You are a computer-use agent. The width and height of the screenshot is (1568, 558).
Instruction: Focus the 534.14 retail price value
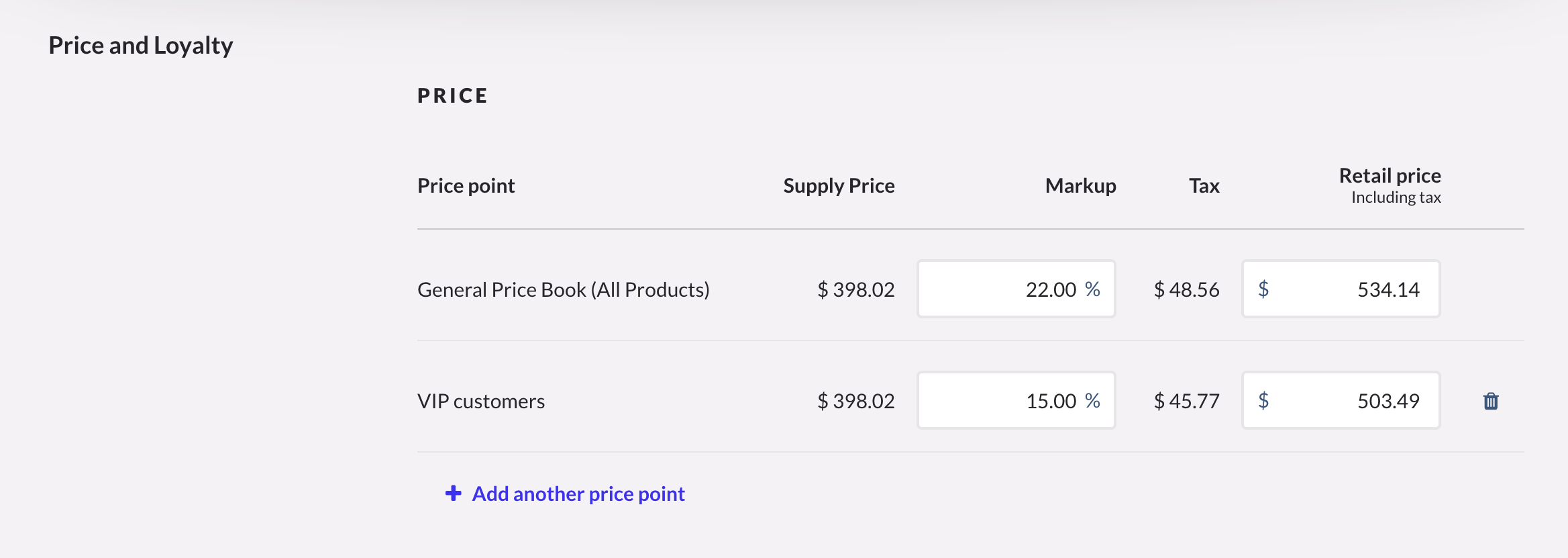point(1388,289)
